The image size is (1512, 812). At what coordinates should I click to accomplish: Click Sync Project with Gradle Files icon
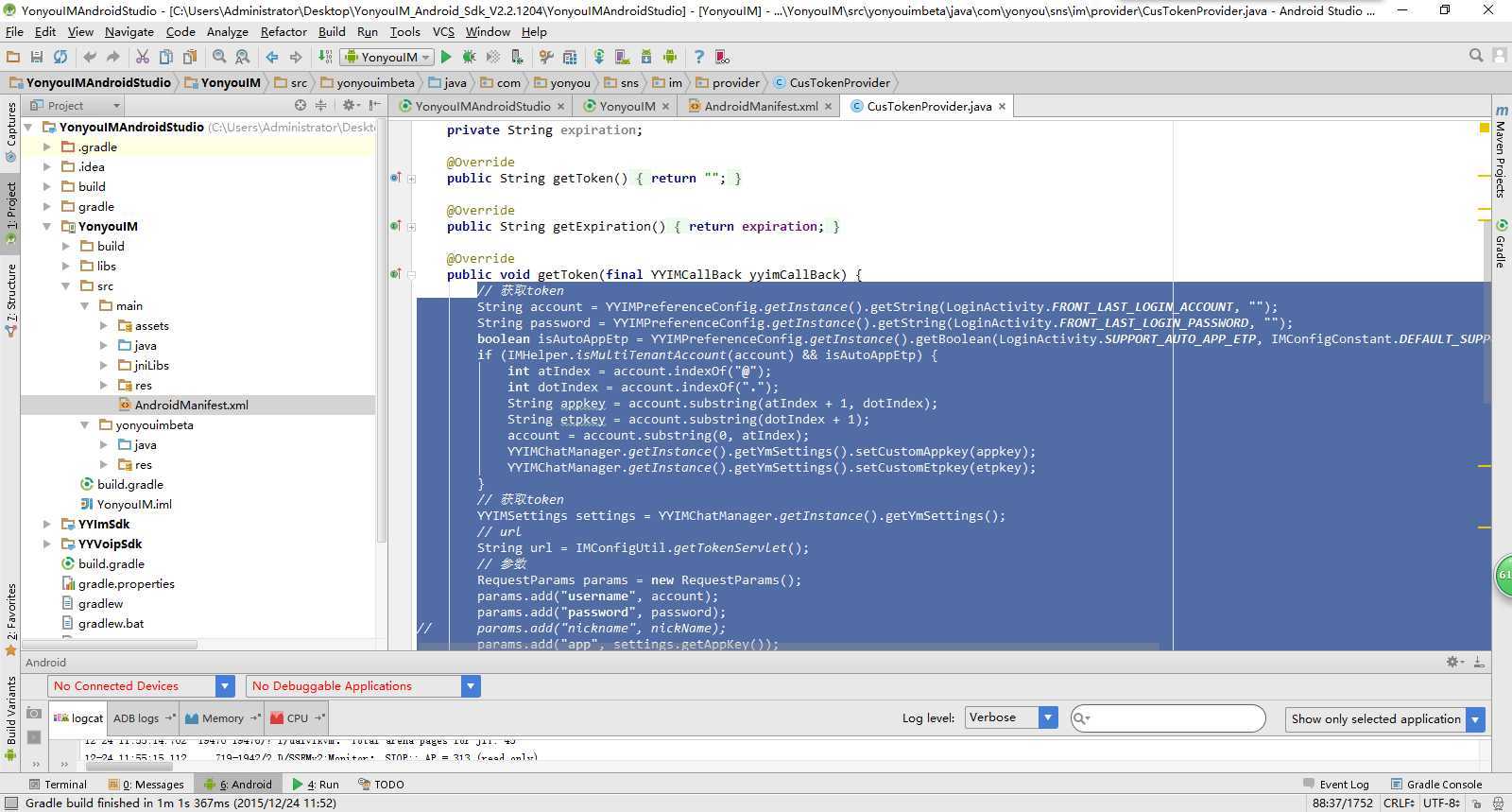tap(599, 57)
